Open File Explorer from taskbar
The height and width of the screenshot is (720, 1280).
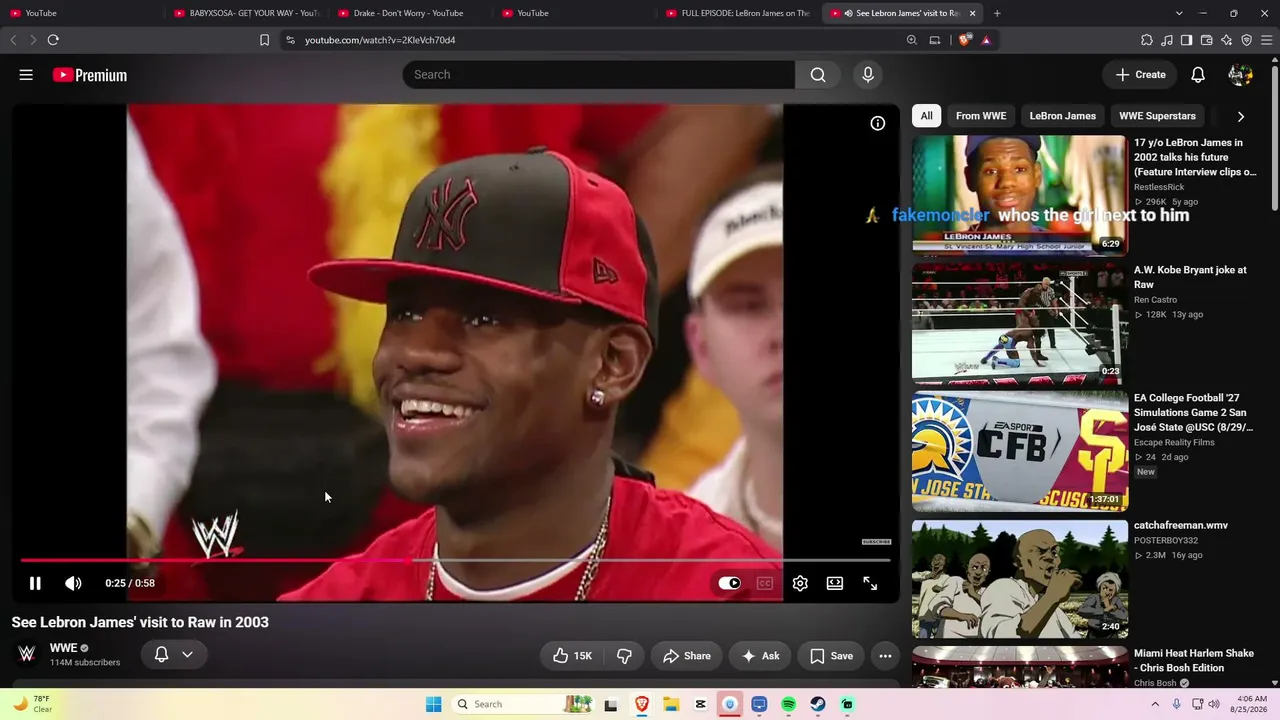click(671, 704)
